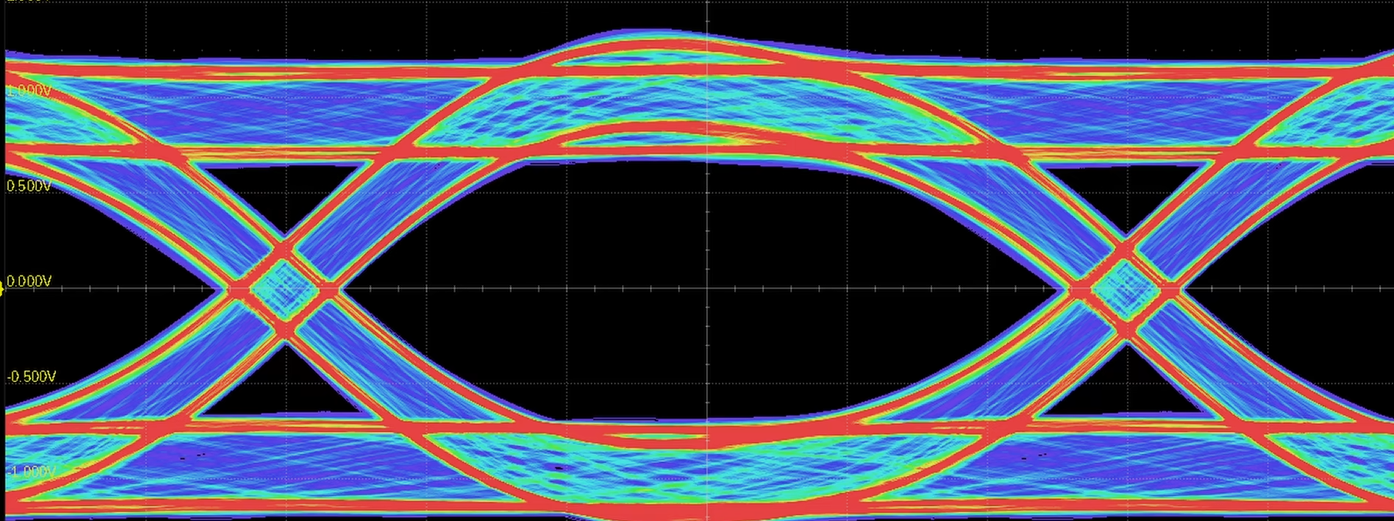The width and height of the screenshot is (1394, 521).
Task: Click the -0.500V axis label
Action: pyautogui.click(x=30, y=377)
